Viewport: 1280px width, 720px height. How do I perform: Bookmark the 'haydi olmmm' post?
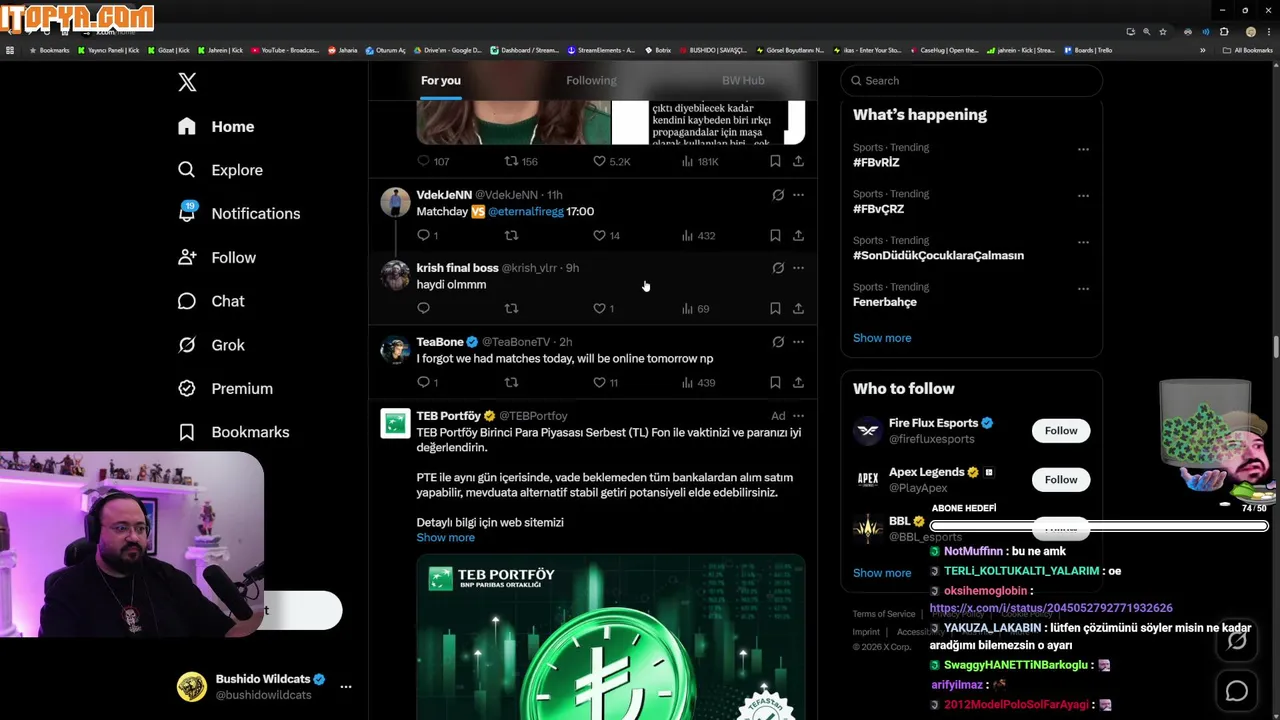(775, 309)
